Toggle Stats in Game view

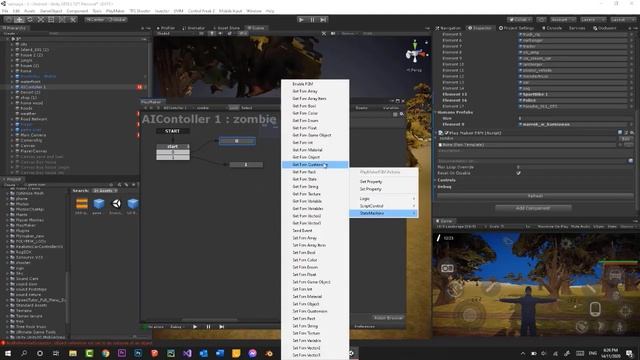pyautogui.click(x=612, y=227)
